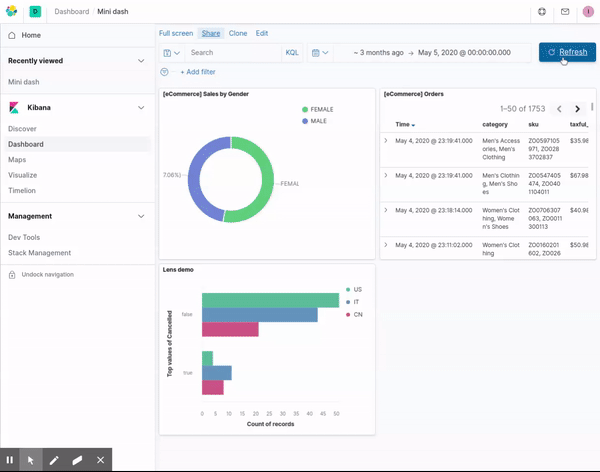This screenshot has width=600, height=472.
Task: Open Timelion in the sidebar
Action: 22,191
